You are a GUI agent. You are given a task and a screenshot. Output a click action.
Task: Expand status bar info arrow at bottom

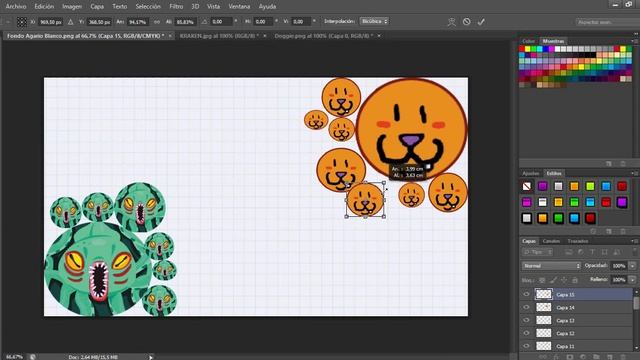click(x=151, y=357)
